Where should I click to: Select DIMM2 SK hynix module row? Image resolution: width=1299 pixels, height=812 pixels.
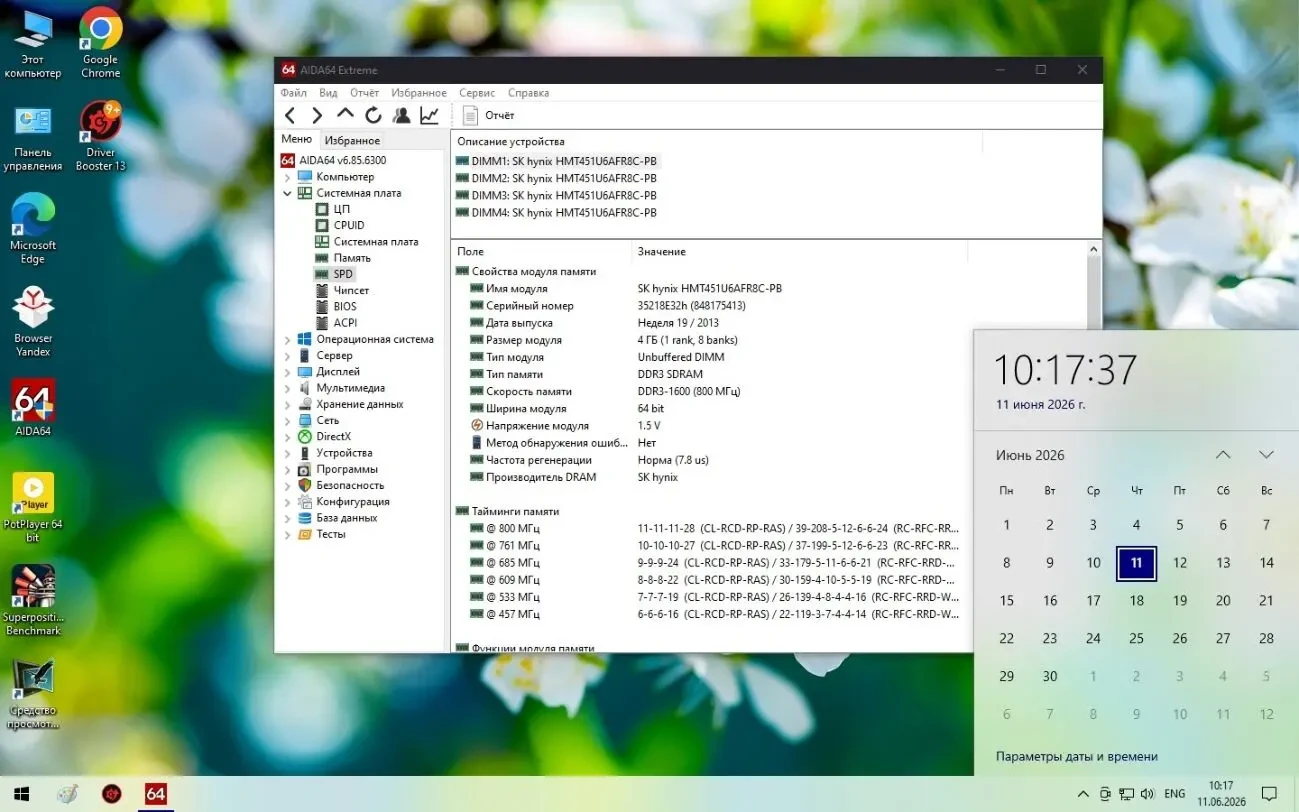click(x=557, y=178)
